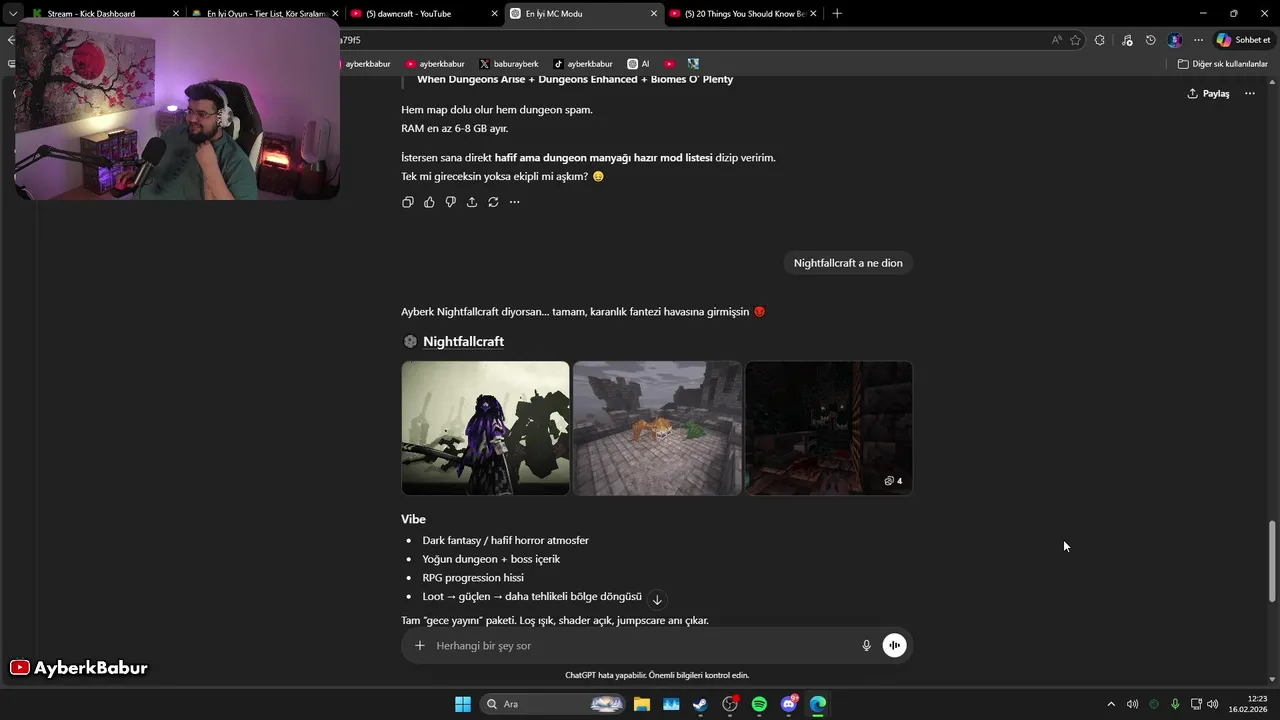Click the Vibe section heading
This screenshot has width=1280, height=720.
pos(413,519)
